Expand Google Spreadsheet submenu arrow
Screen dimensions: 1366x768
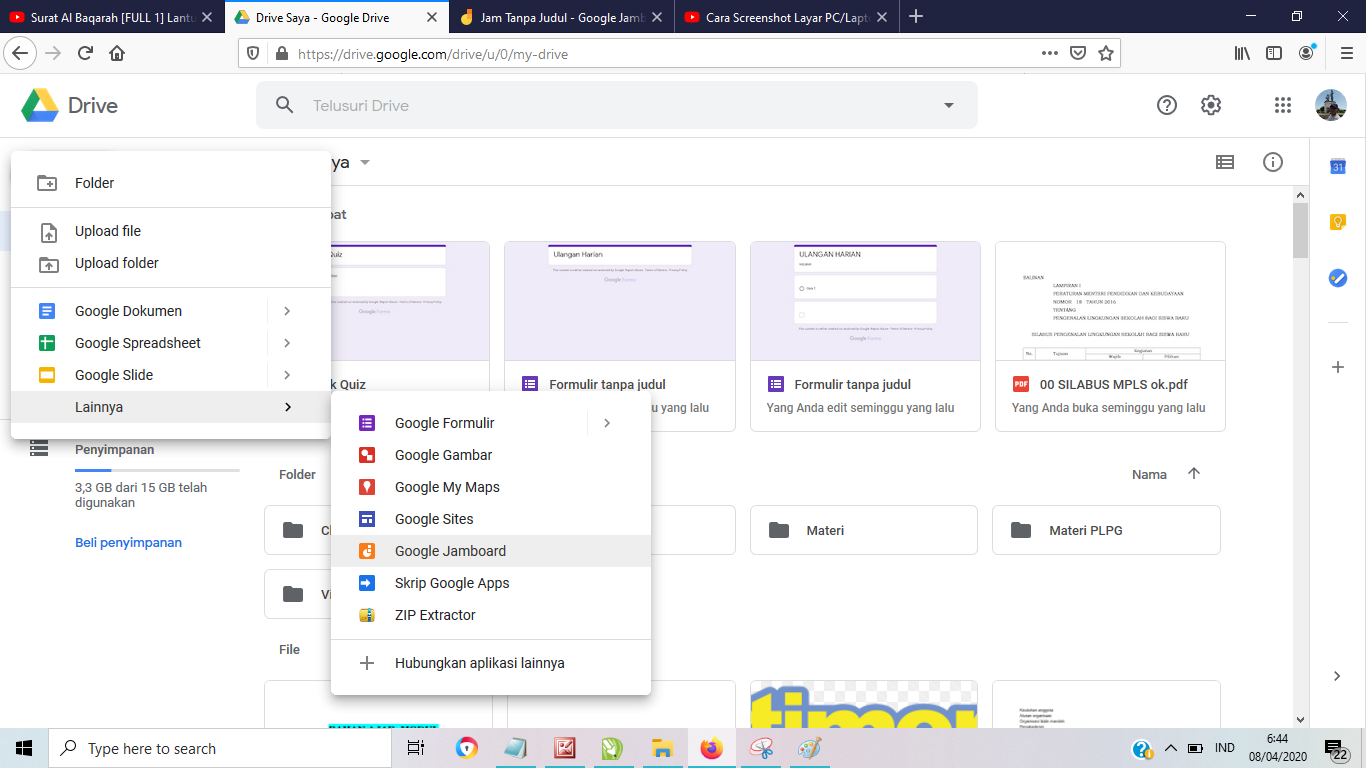(287, 343)
